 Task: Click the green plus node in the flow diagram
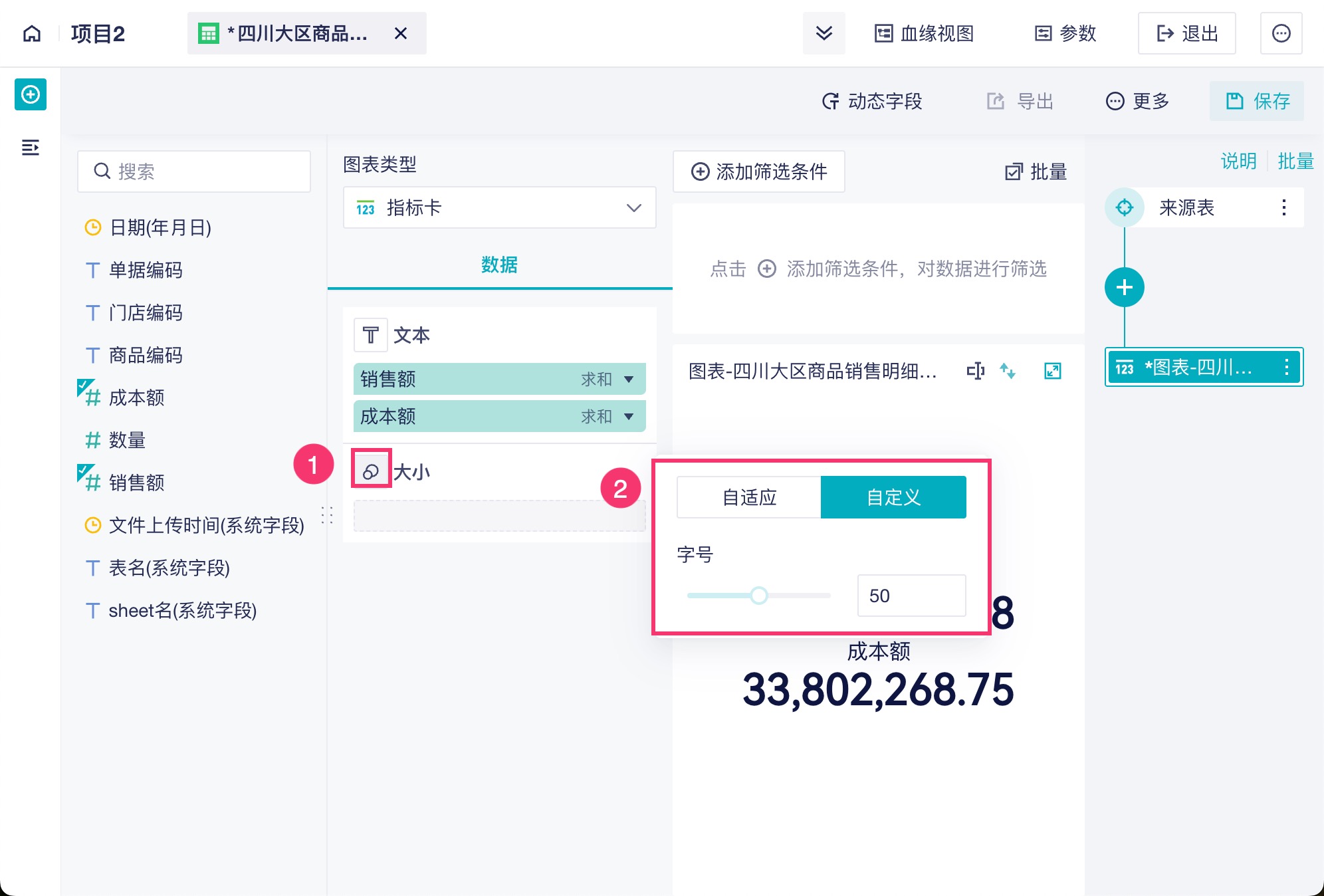[1125, 287]
